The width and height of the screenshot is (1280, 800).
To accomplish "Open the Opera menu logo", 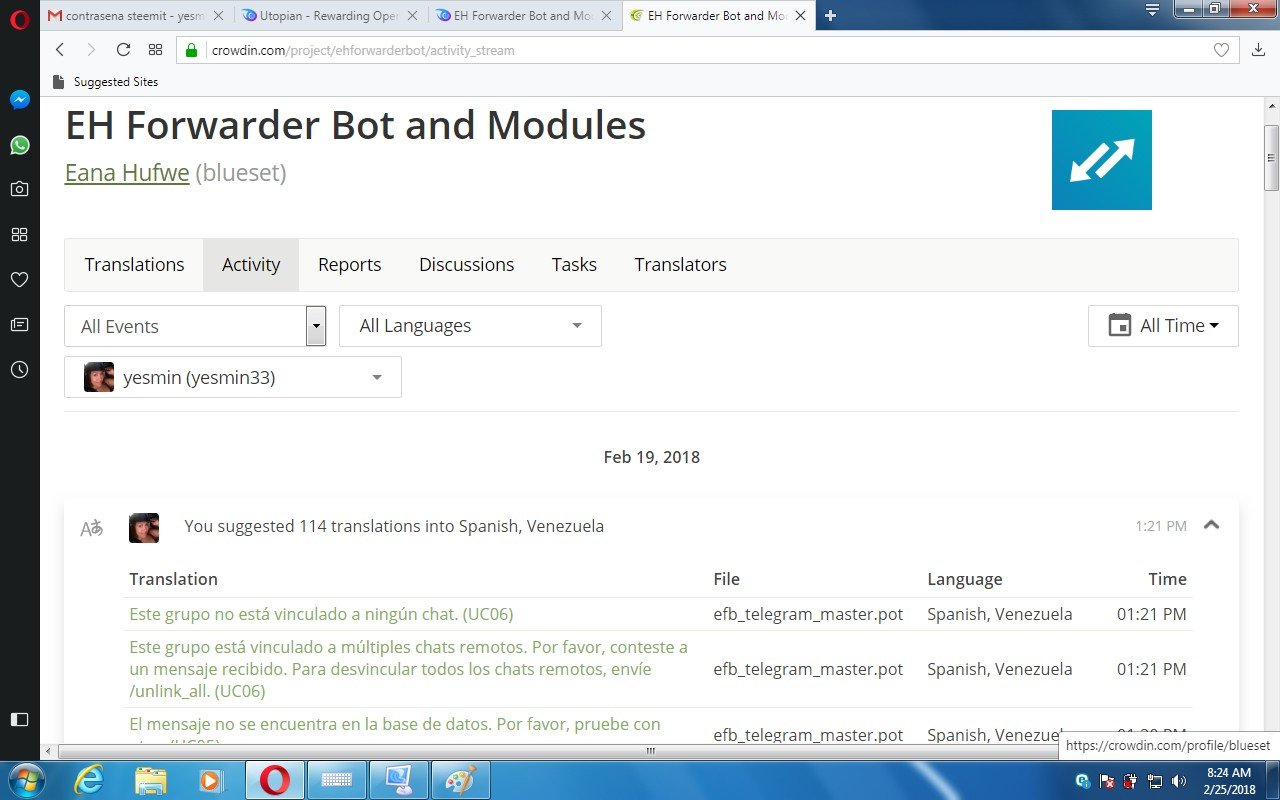I will pyautogui.click(x=20, y=19).
